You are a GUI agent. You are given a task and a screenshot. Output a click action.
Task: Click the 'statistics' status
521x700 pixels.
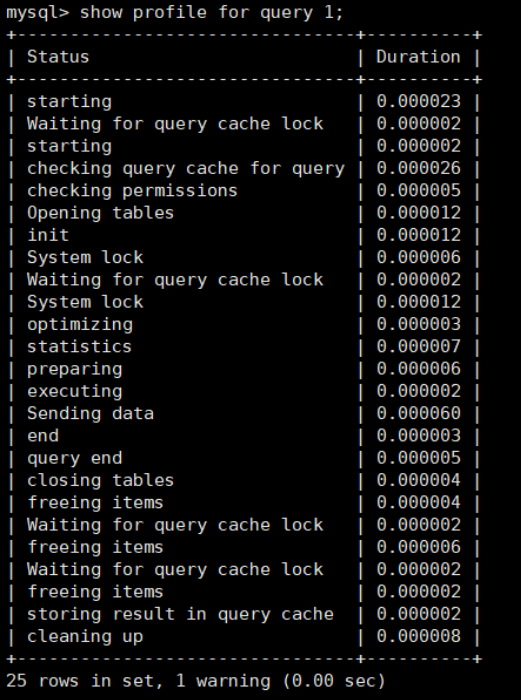(x=79, y=347)
